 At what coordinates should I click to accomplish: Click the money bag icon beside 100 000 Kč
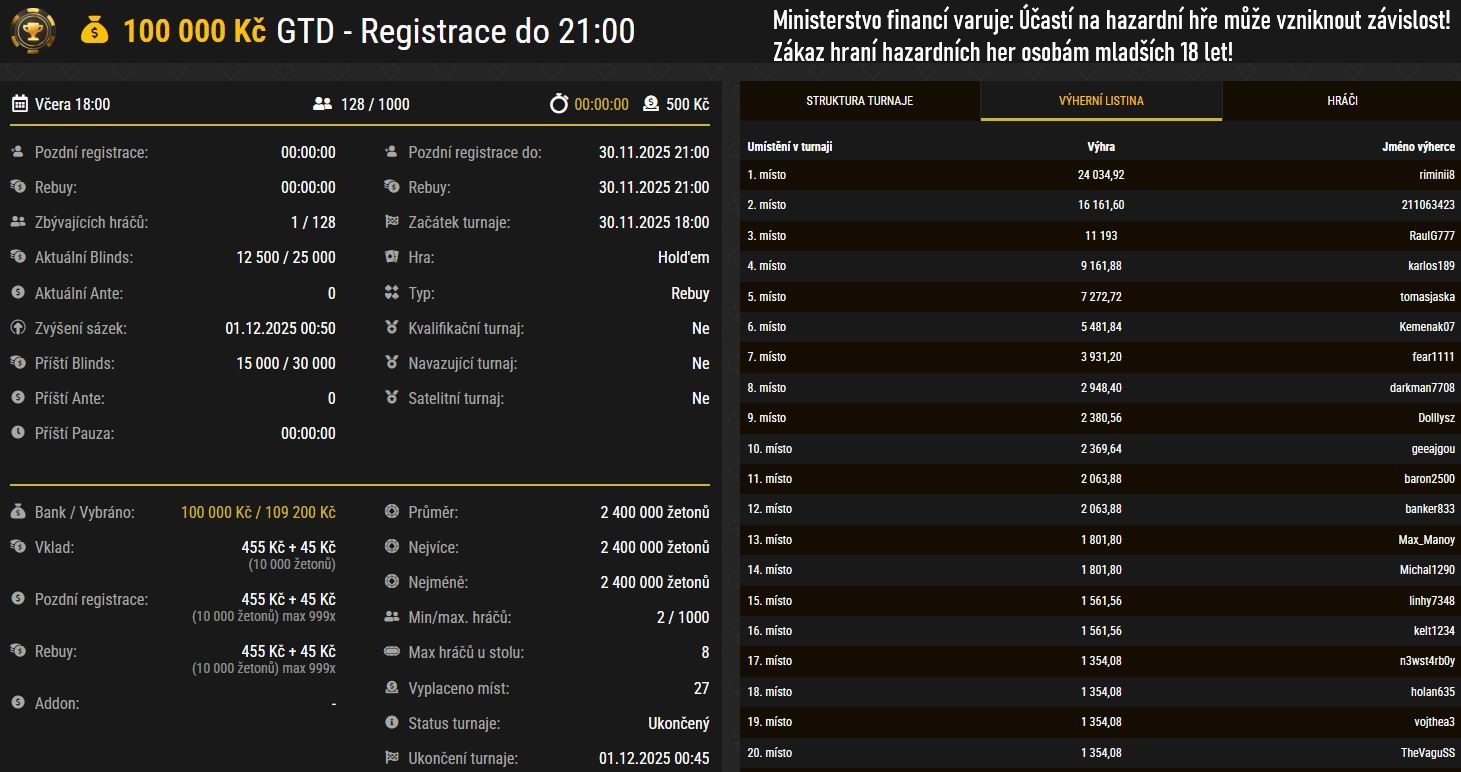pos(95,31)
